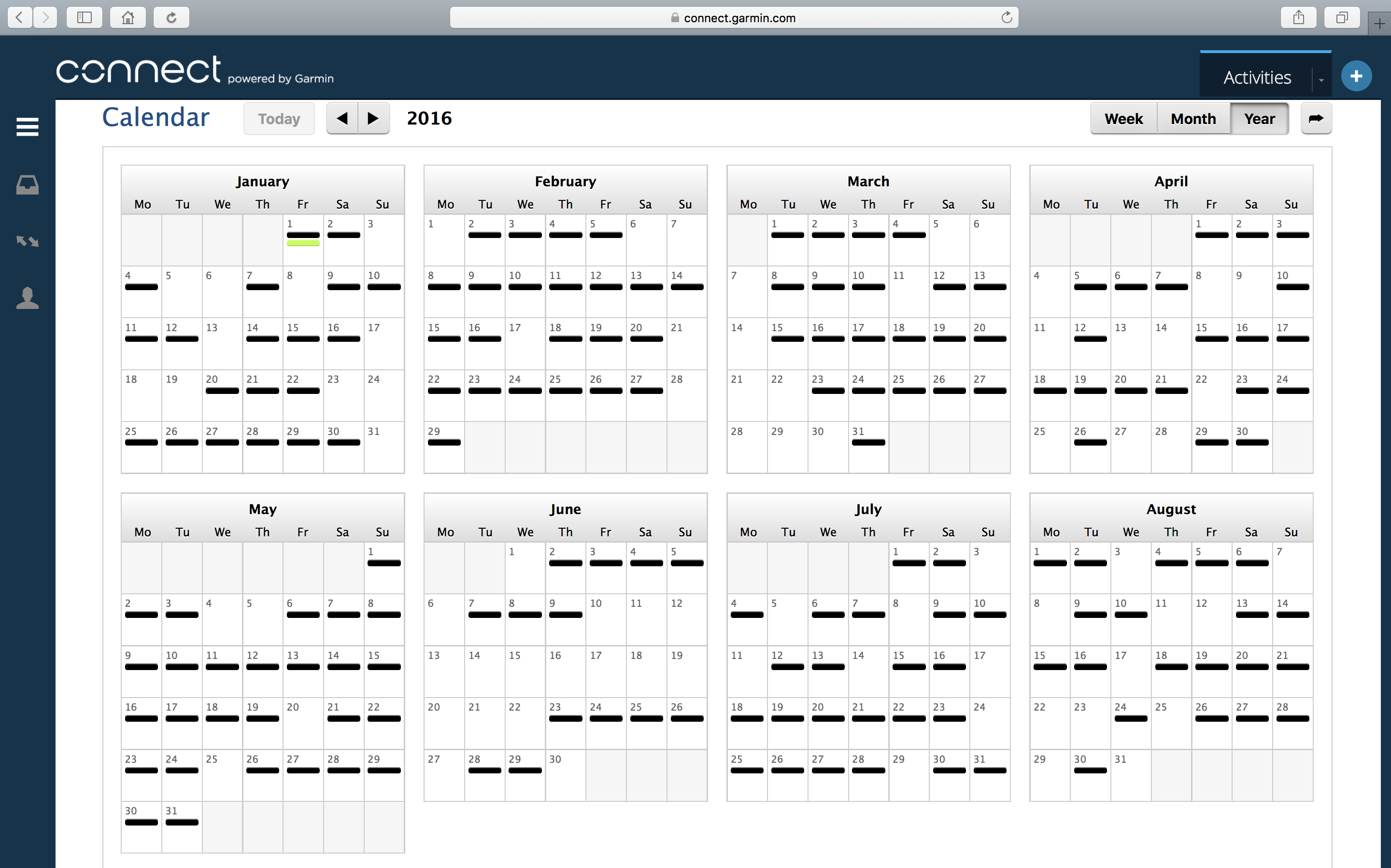Image resolution: width=1391 pixels, height=868 pixels.
Task: Go to the previous year with the left arrow
Action: 342,118
